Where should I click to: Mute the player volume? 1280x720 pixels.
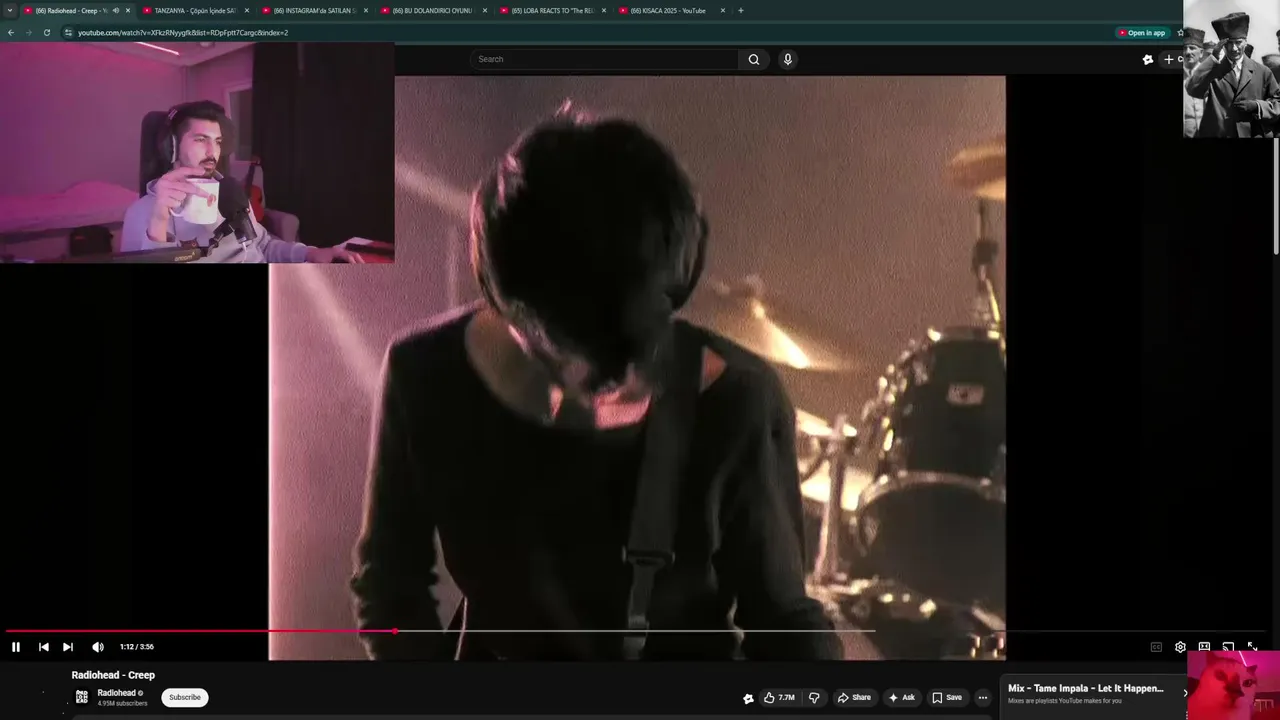pos(98,647)
